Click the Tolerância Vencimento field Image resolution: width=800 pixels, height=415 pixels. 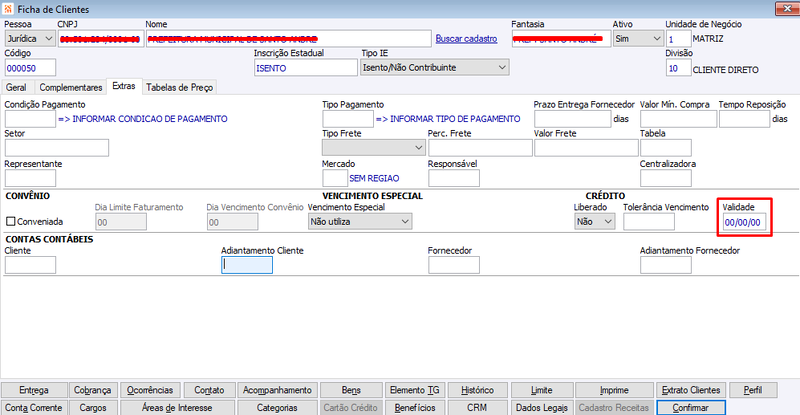[x=649, y=222]
